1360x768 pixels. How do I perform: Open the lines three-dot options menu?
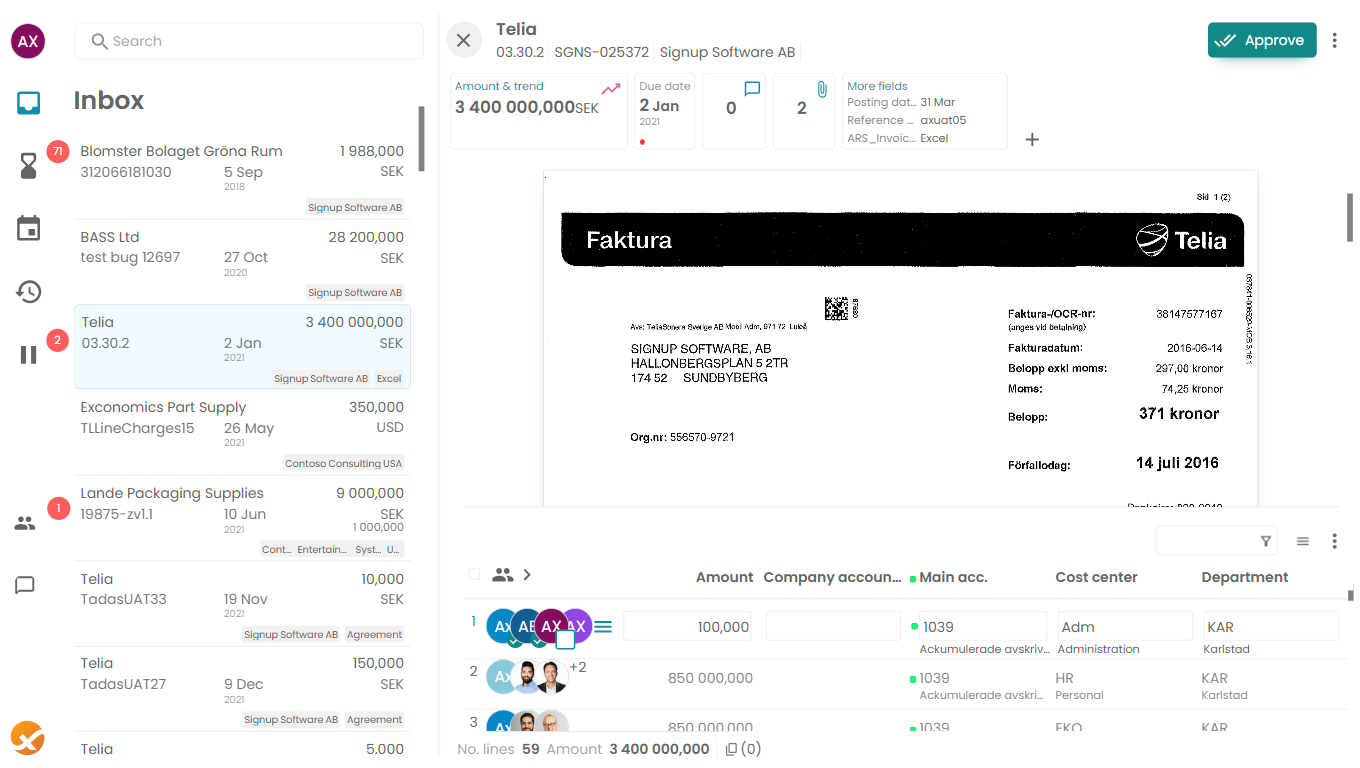[x=1334, y=541]
